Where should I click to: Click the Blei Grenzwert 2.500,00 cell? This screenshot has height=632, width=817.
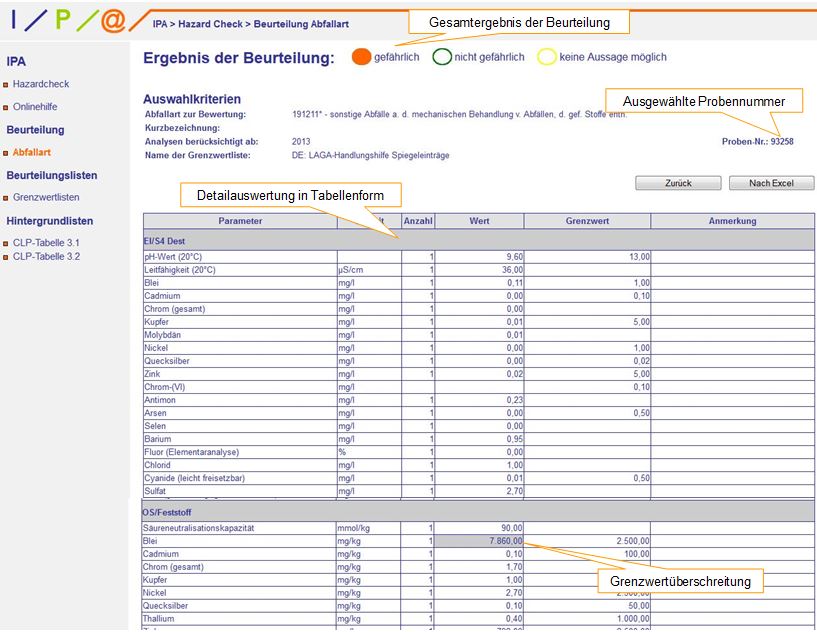(x=587, y=541)
